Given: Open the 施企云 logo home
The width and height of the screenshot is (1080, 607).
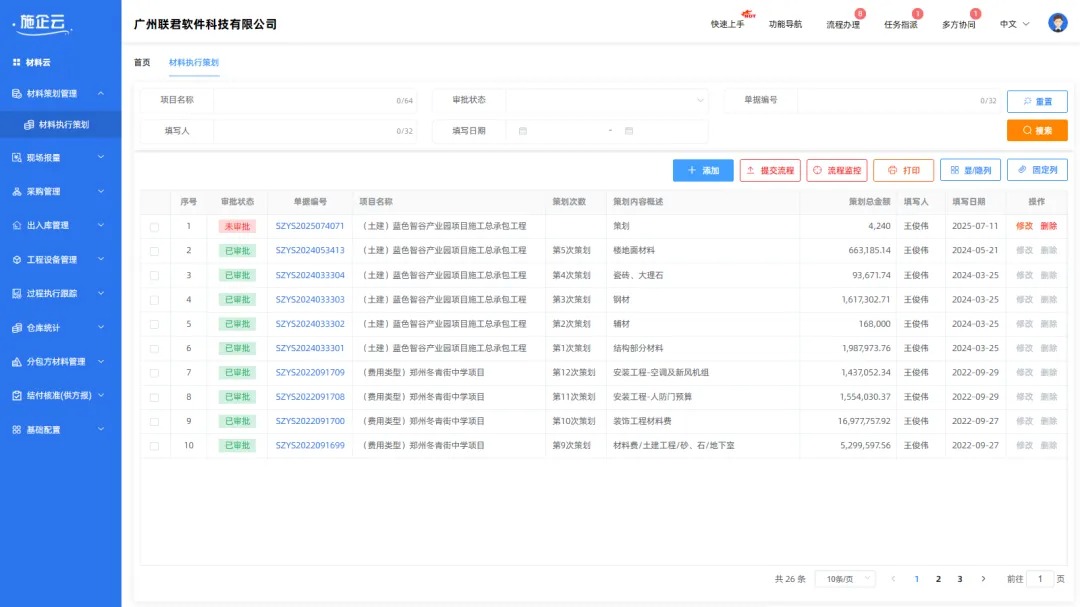Looking at the screenshot, I should pos(42,23).
